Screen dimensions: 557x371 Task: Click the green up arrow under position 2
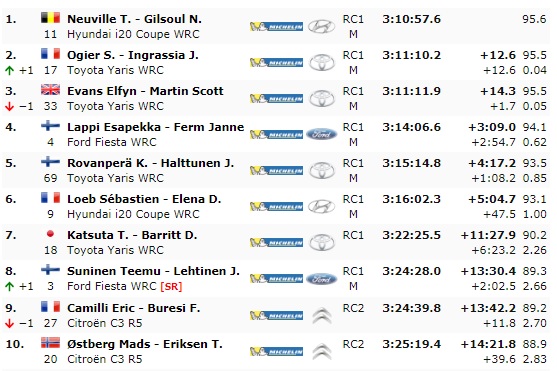point(10,70)
